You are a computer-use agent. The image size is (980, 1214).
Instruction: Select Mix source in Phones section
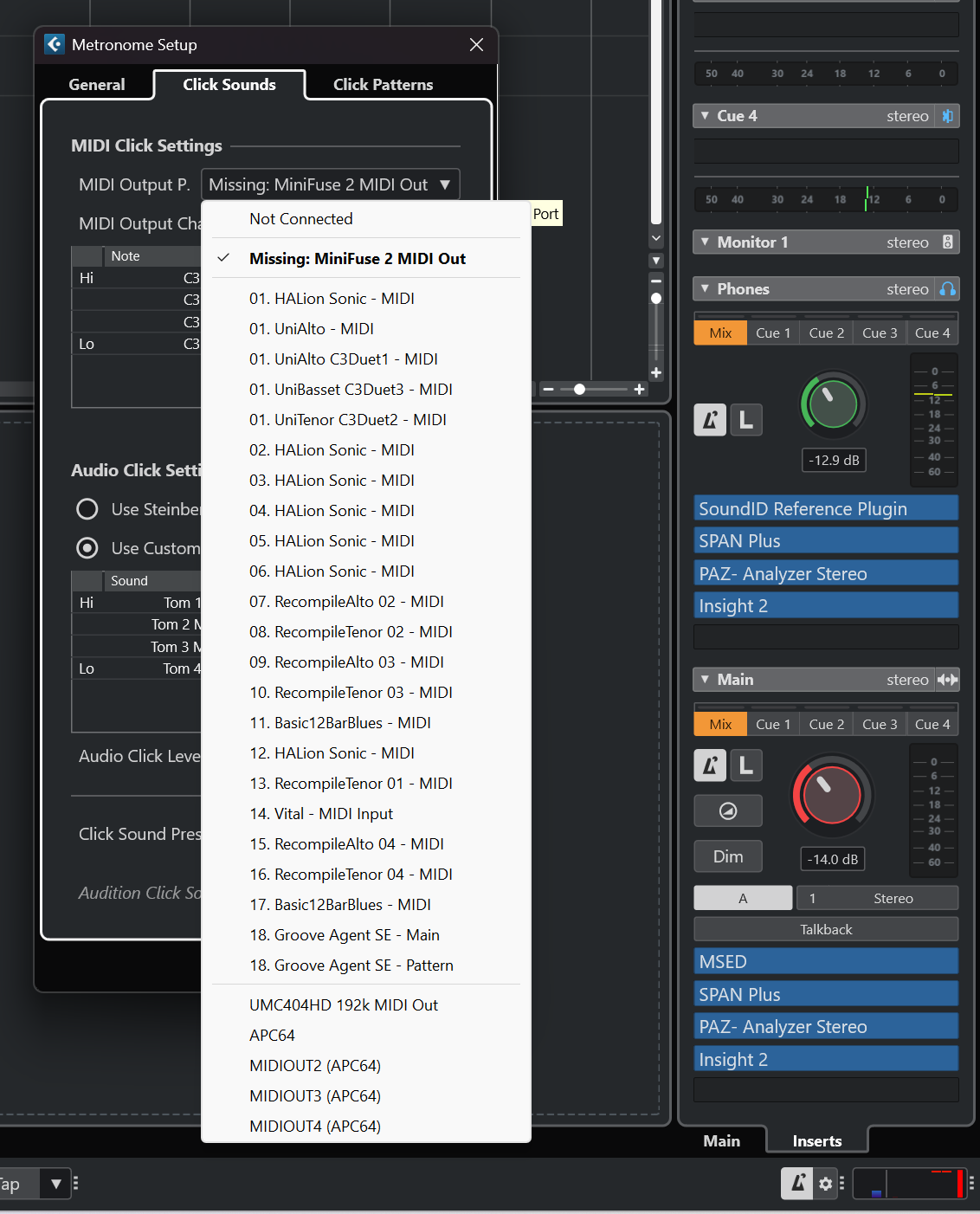tap(720, 333)
